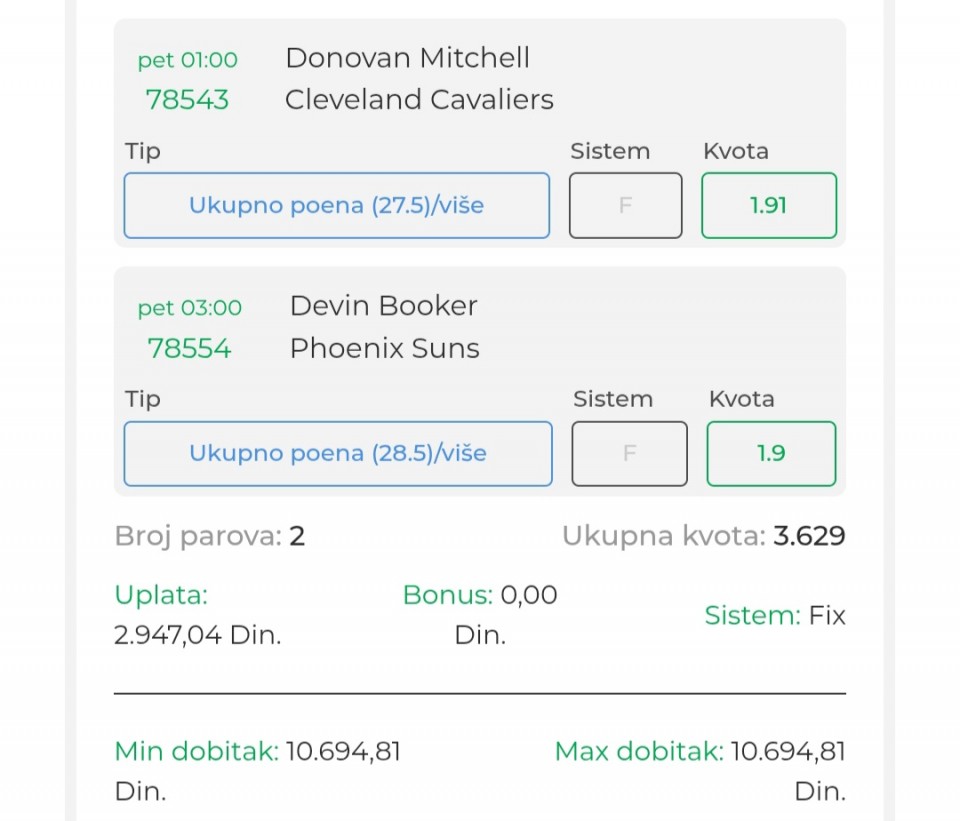Toggle the Sistem F box for Donovan Mitchell
Image resolution: width=960 pixels, height=821 pixels.
point(626,206)
